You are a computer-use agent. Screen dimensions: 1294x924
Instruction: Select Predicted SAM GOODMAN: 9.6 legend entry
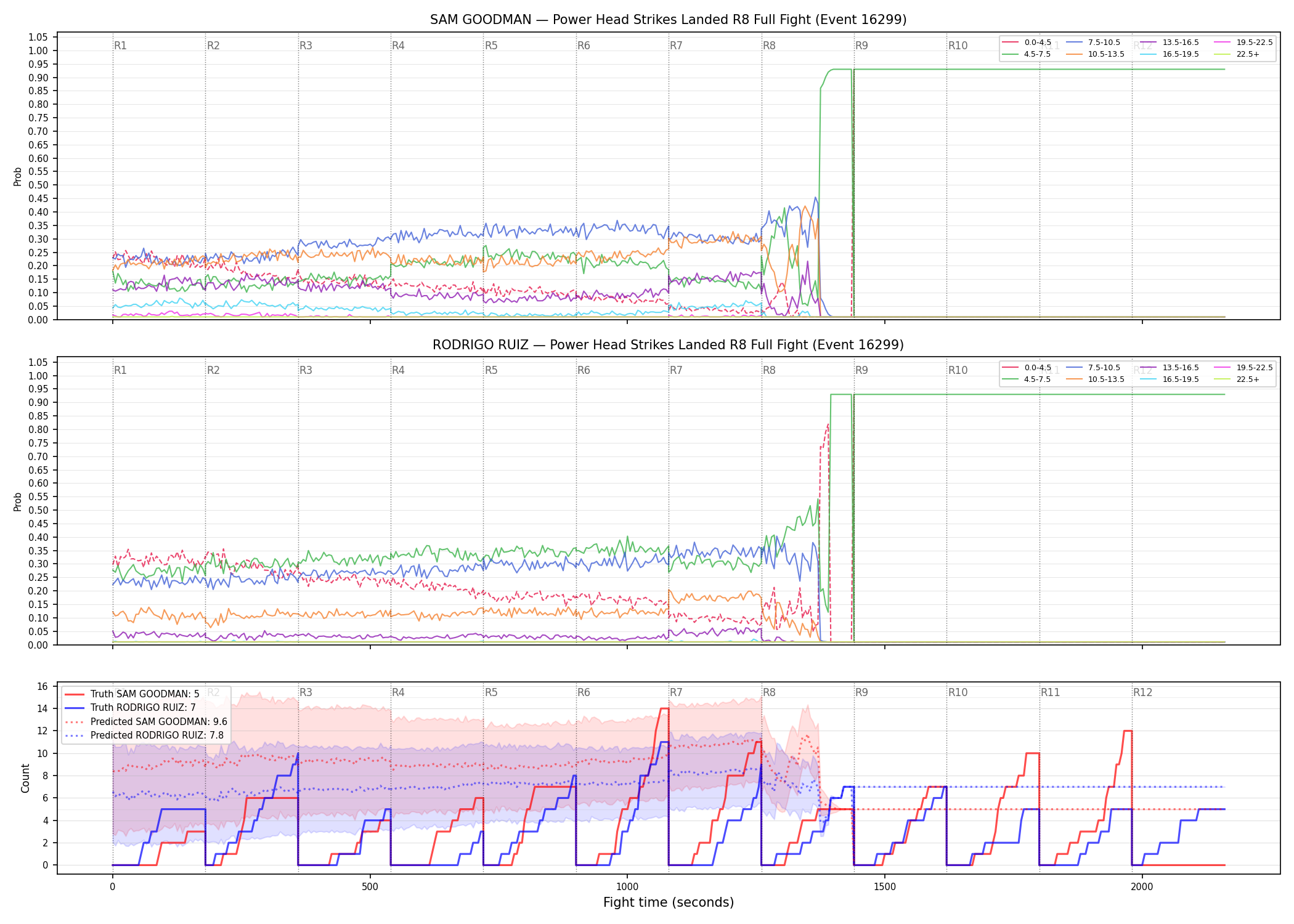(146, 722)
